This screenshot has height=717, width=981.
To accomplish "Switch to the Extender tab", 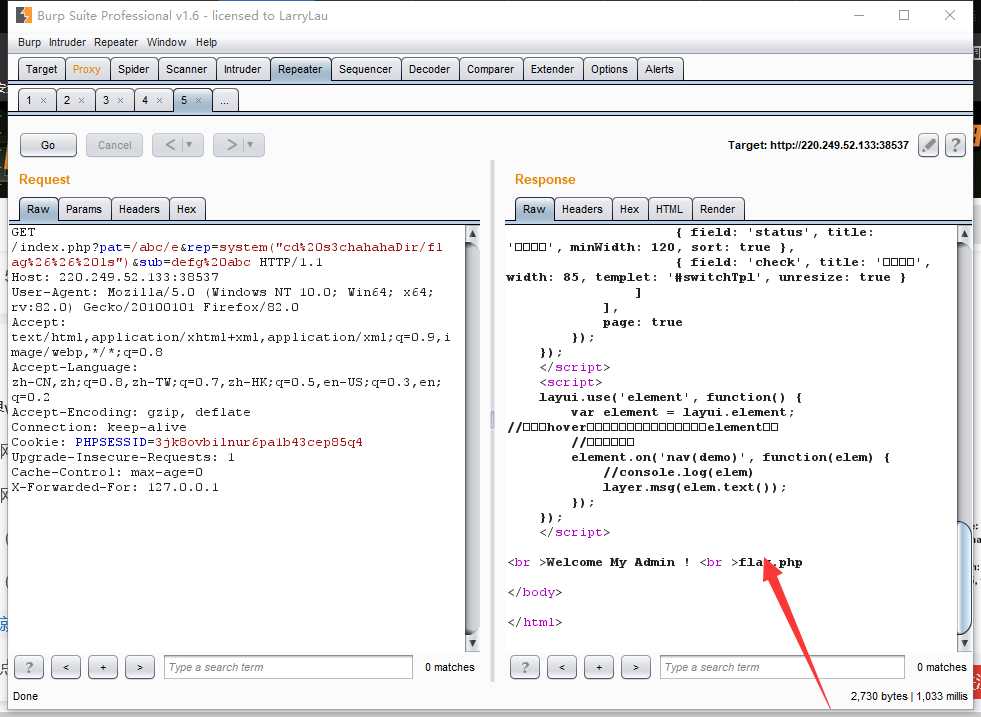I will (x=552, y=69).
